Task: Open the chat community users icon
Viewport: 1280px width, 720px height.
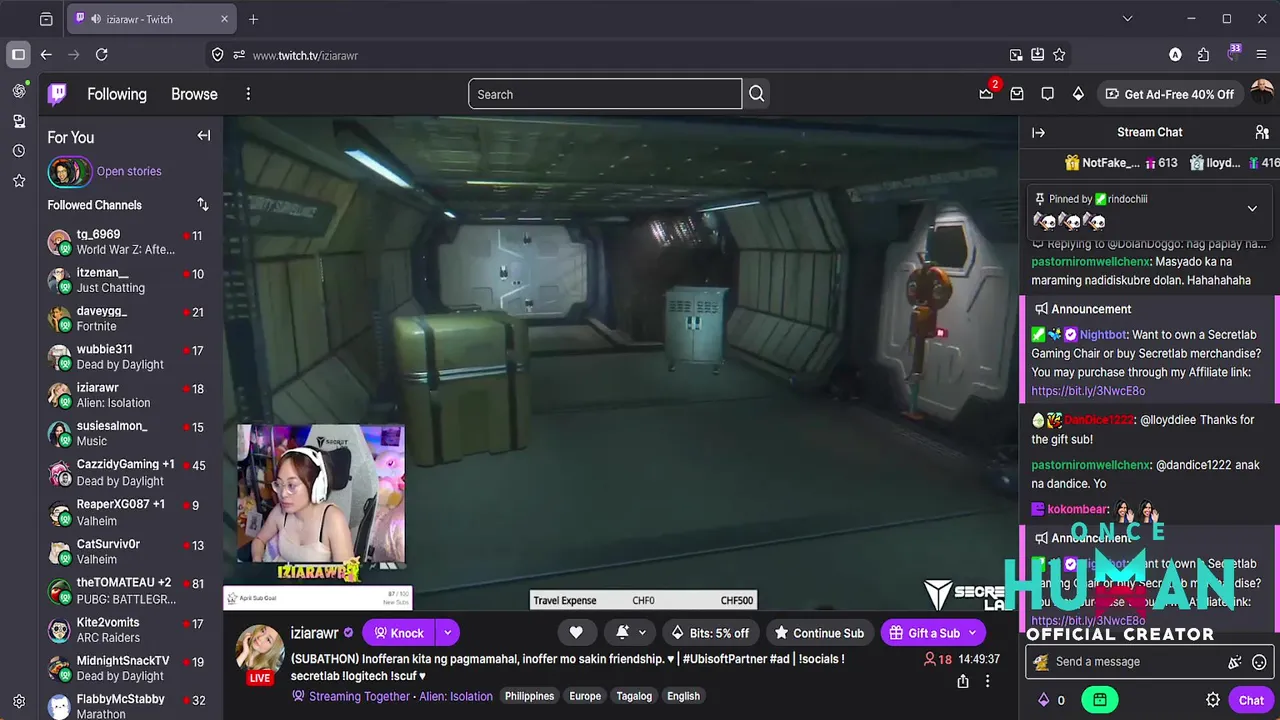Action: [x=1262, y=132]
